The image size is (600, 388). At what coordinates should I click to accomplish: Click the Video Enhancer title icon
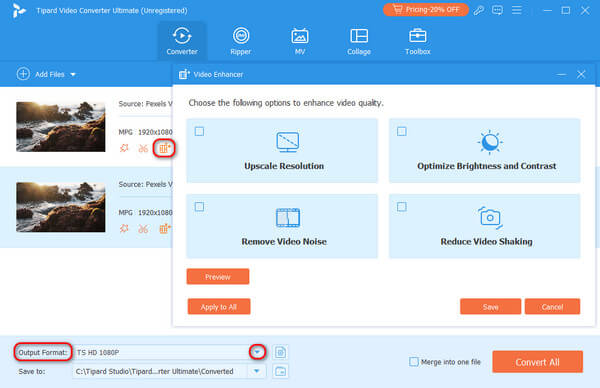(184, 74)
